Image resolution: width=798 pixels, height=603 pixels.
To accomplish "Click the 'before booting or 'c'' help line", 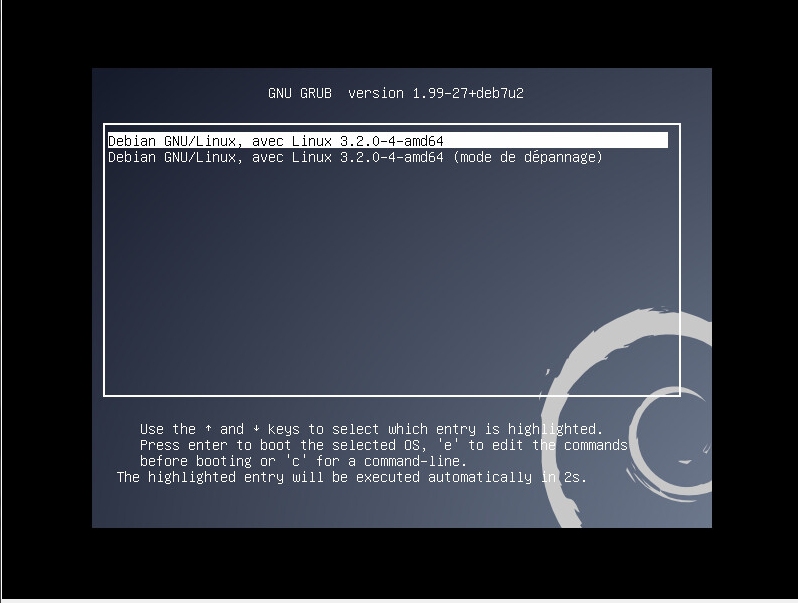I will click(303, 461).
